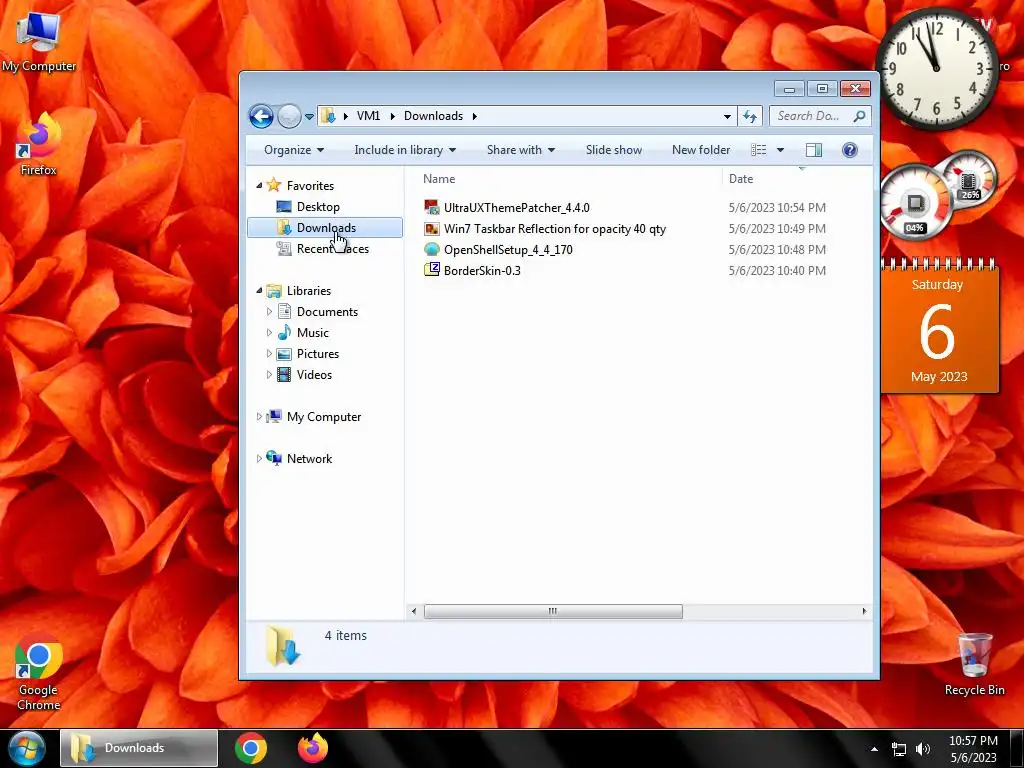
Task: Open the Music library
Action: [312, 332]
